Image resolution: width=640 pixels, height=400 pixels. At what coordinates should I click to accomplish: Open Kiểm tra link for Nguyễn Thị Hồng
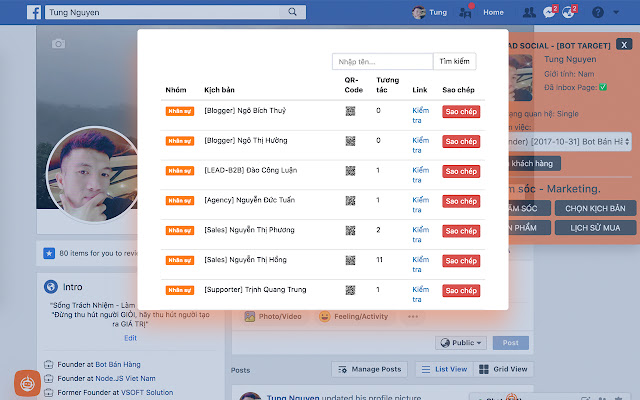pyautogui.click(x=420, y=264)
